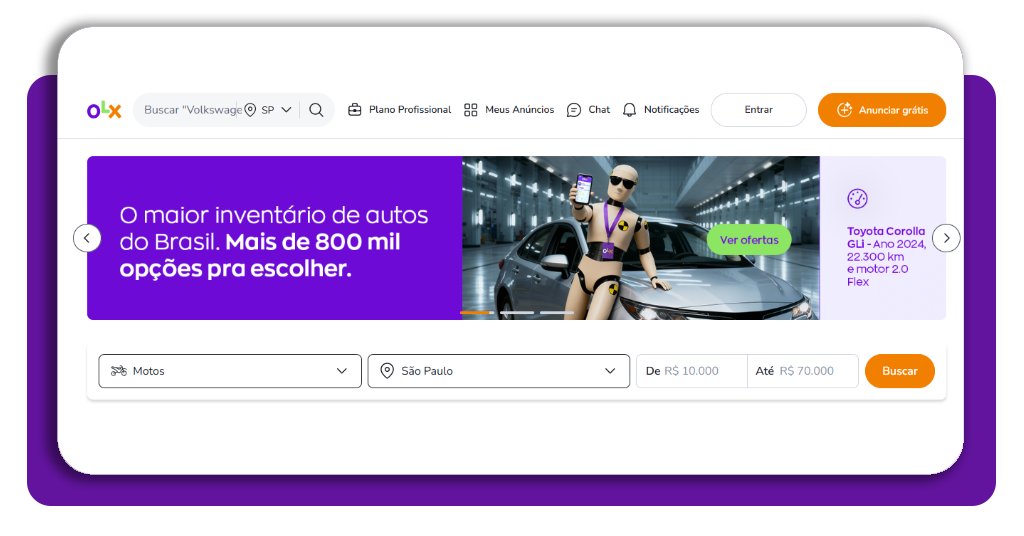Screen dimensions: 1024x536
Task: Click the speedometer icon above Toyota Corolla
Action: (x=857, y=198)
